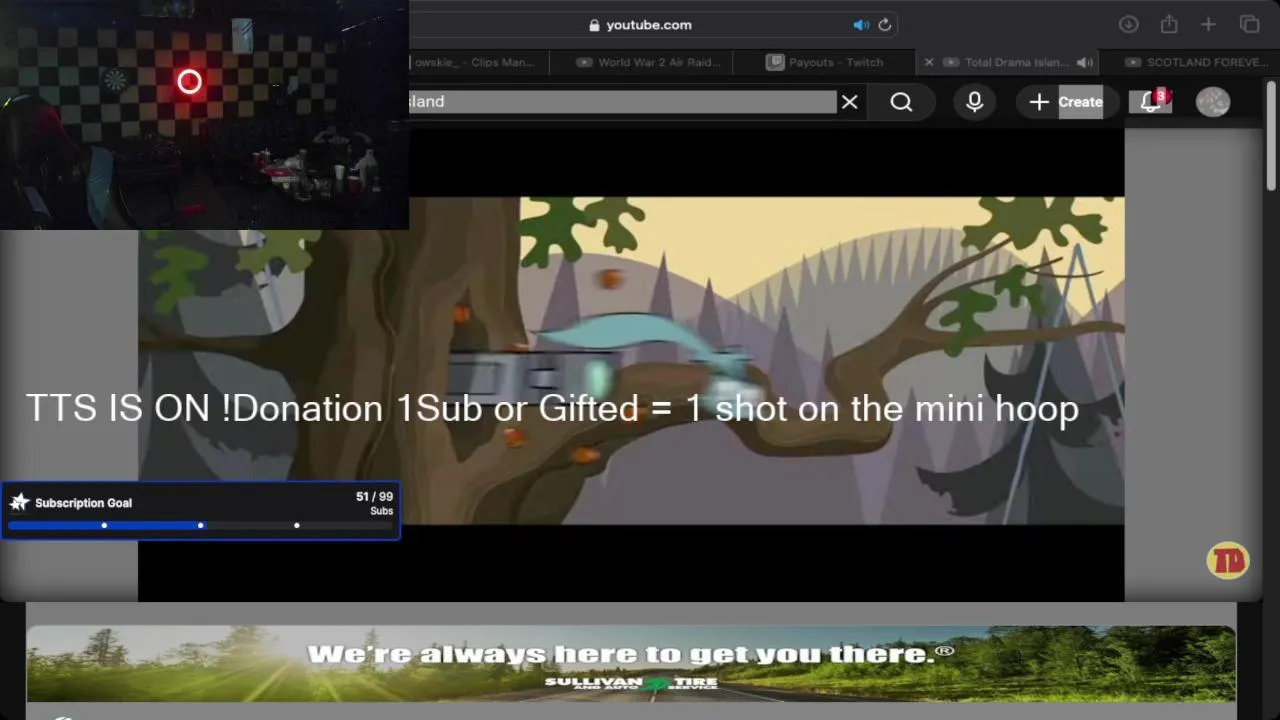Open a new Safari tab
Screen dimensions: 1280x720
1208,25
